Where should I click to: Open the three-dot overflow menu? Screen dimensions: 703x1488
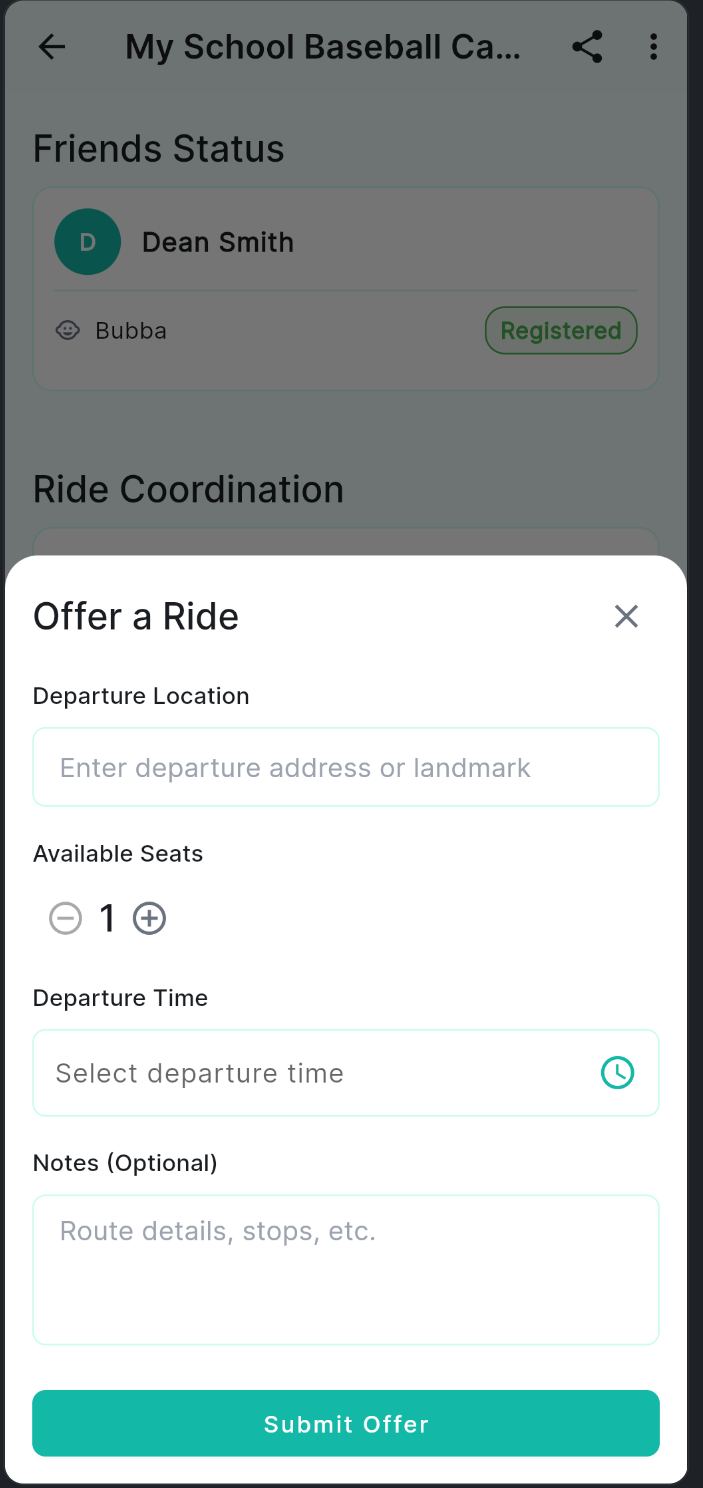(654, 46)
